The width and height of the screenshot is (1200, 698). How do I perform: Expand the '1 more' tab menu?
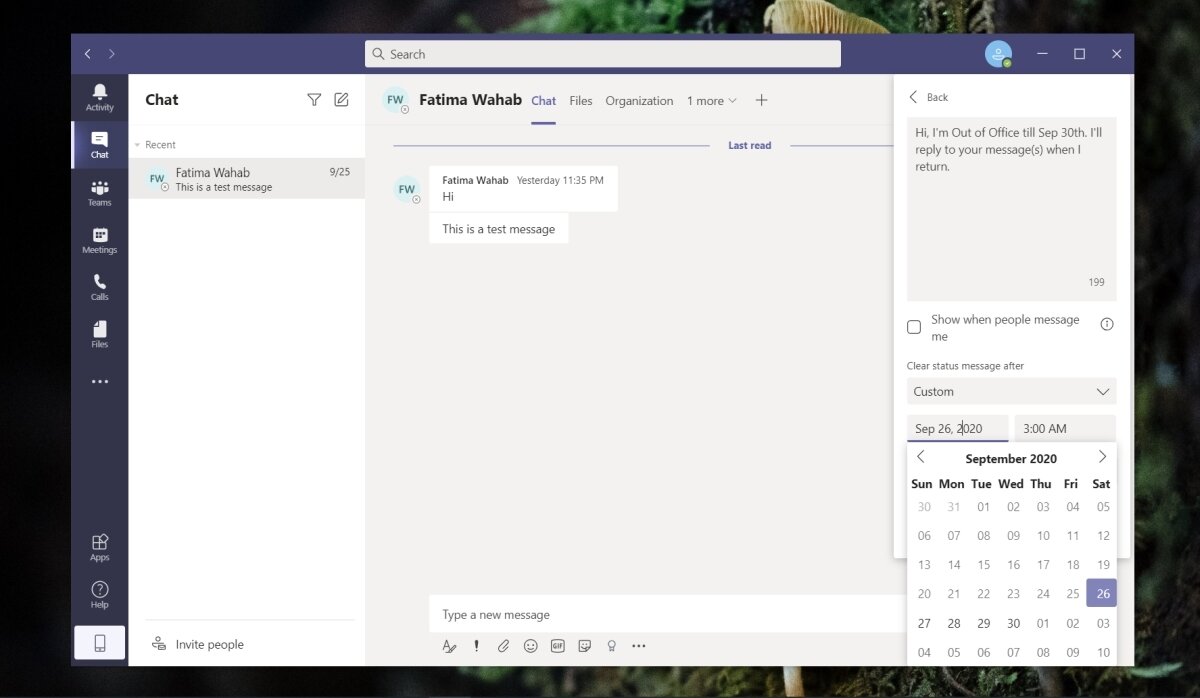pos(711,100)
